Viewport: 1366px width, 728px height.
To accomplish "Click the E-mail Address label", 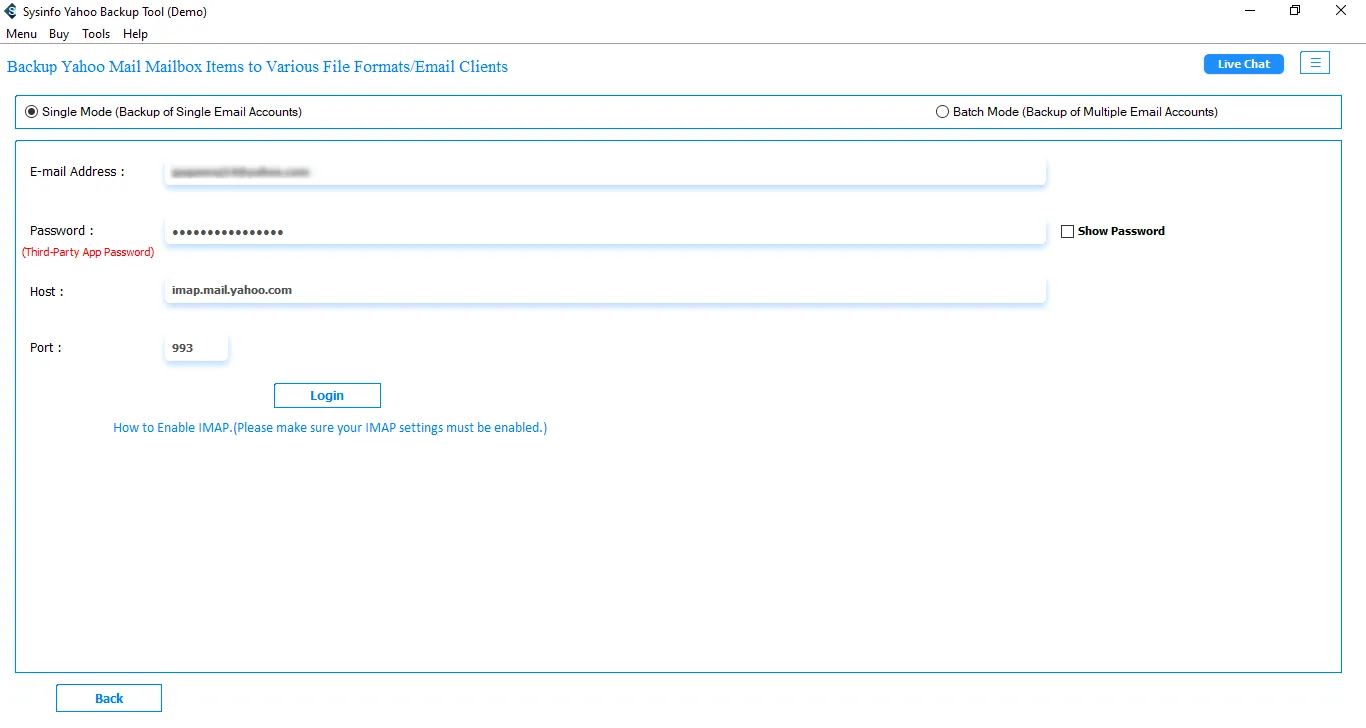I will 77,172.
